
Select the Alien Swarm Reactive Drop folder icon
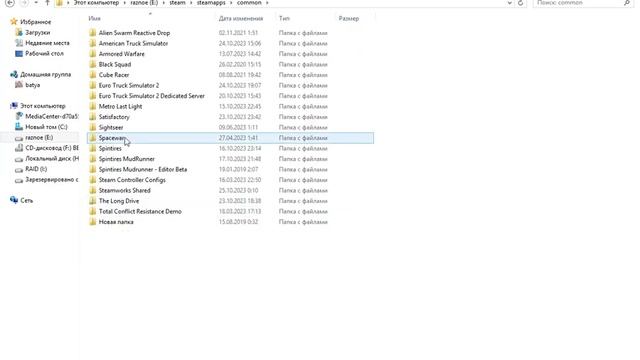pyautogui.click(x=93, y=33)
